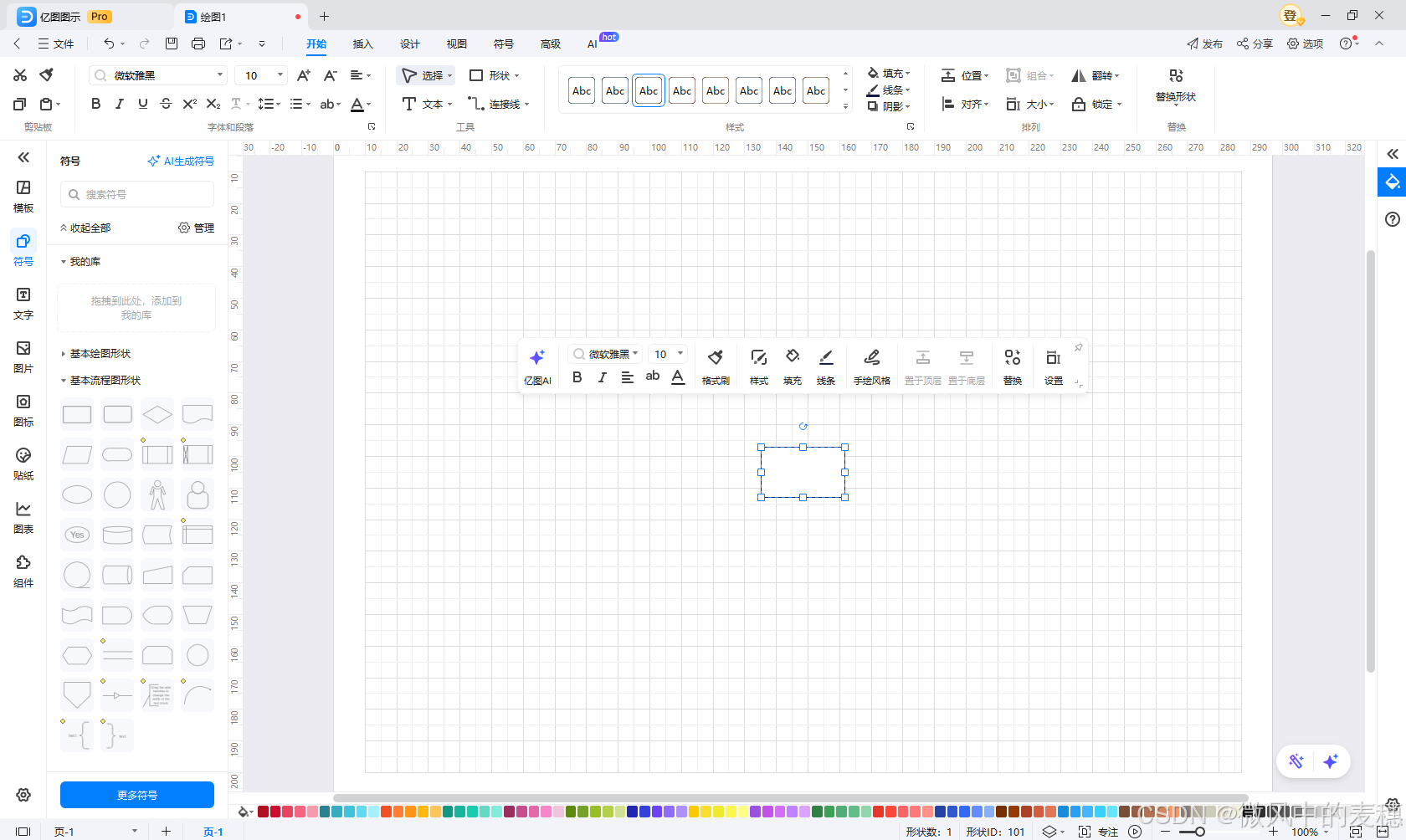Image resolution: width=1406 pixels, height=840 pixels.
Task: Click the increase font size icon
Action: point(304,75)
